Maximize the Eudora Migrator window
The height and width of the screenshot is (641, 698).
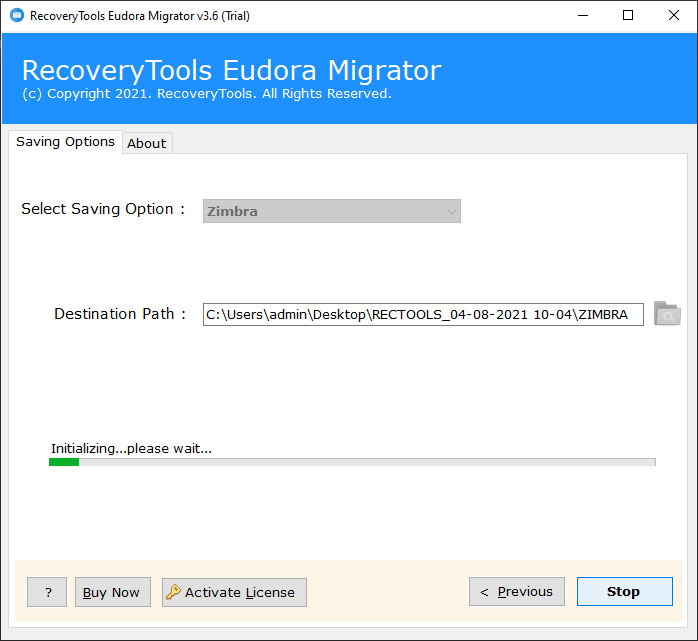628,16
